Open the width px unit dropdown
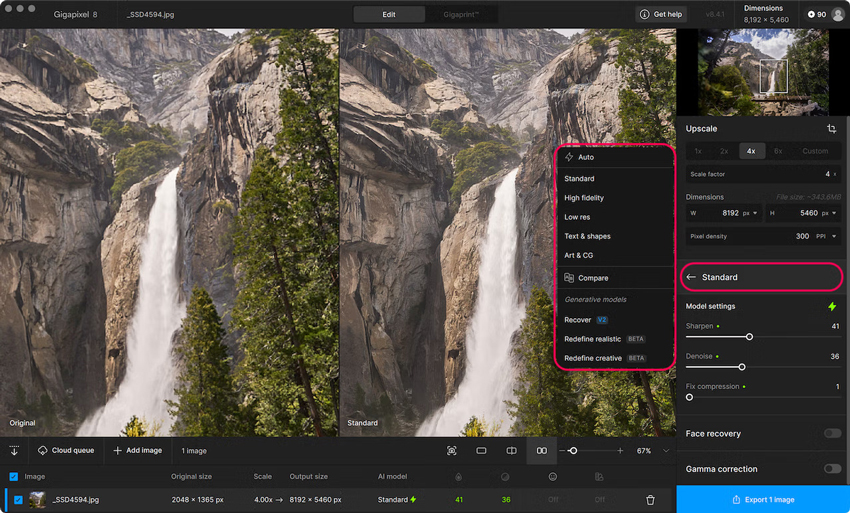Screen dimensions: 850x513 750,213
